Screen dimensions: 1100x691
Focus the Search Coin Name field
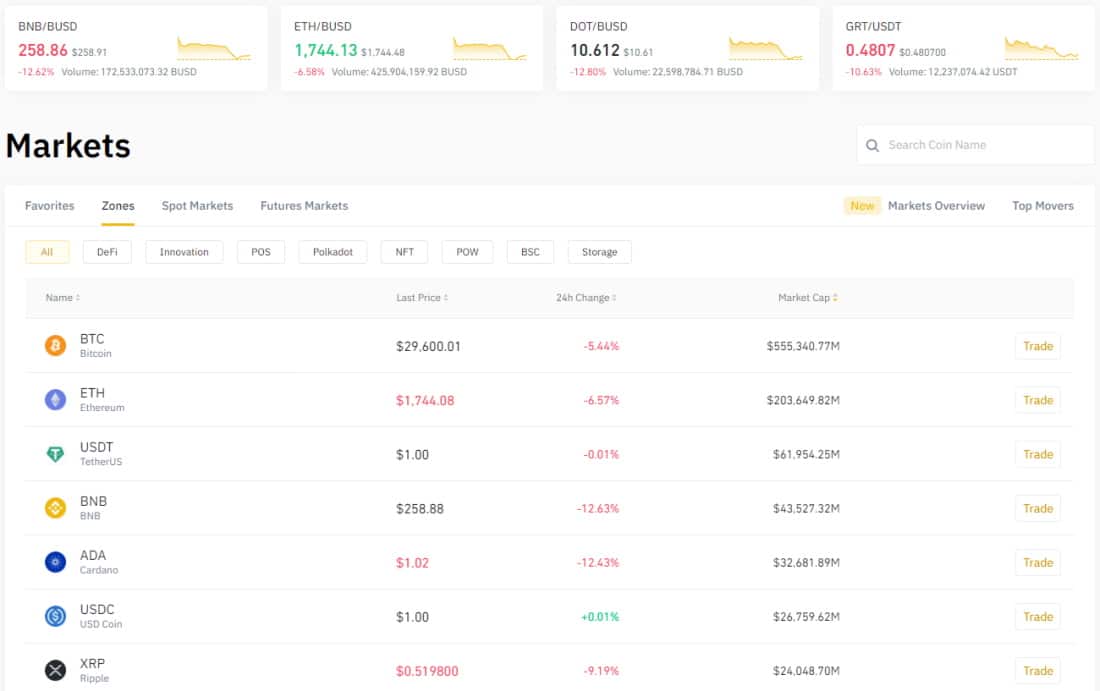point(975,145)
